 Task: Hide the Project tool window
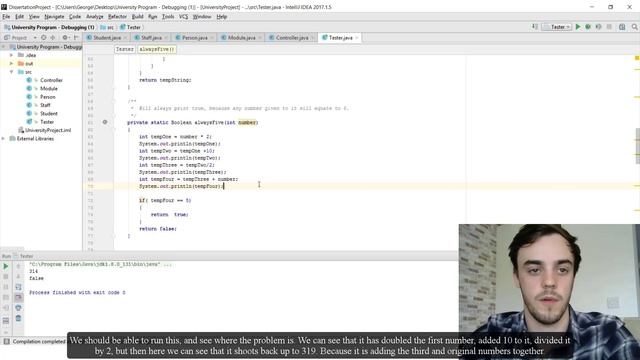tap(76, 38)
